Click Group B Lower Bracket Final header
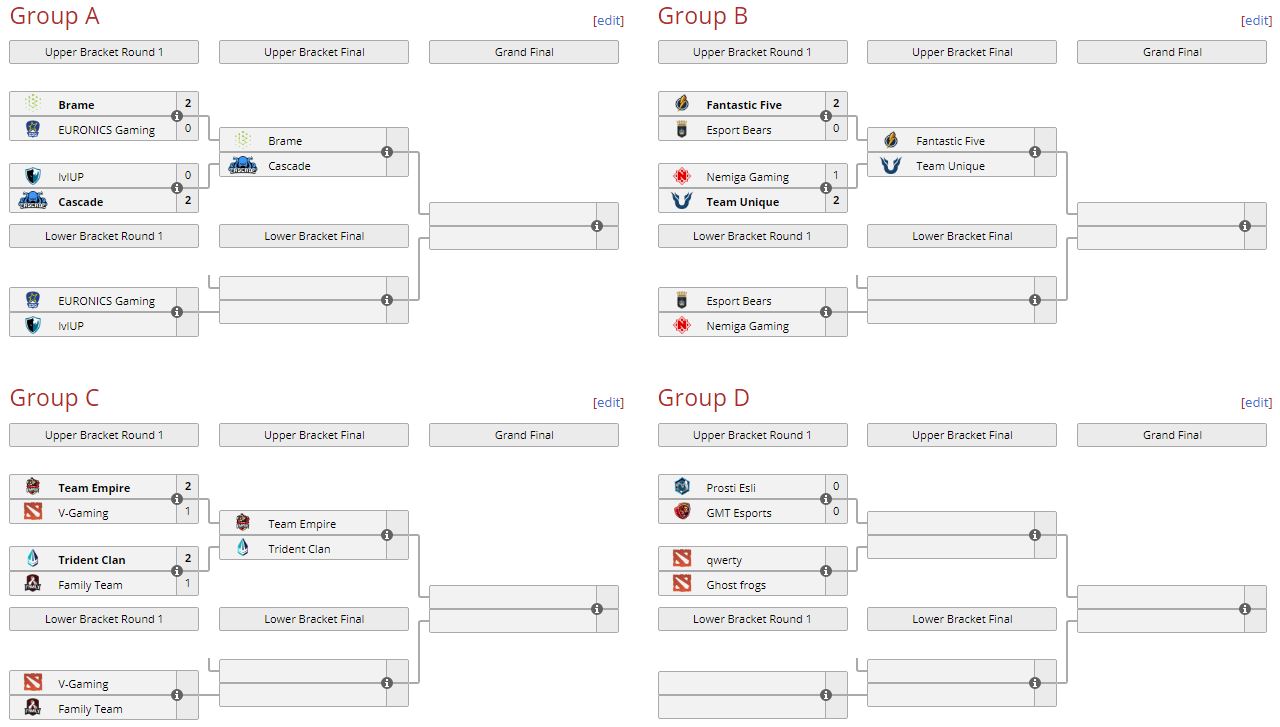Image resolution: width=1280 pixels, height=727 pixels. 962,236
